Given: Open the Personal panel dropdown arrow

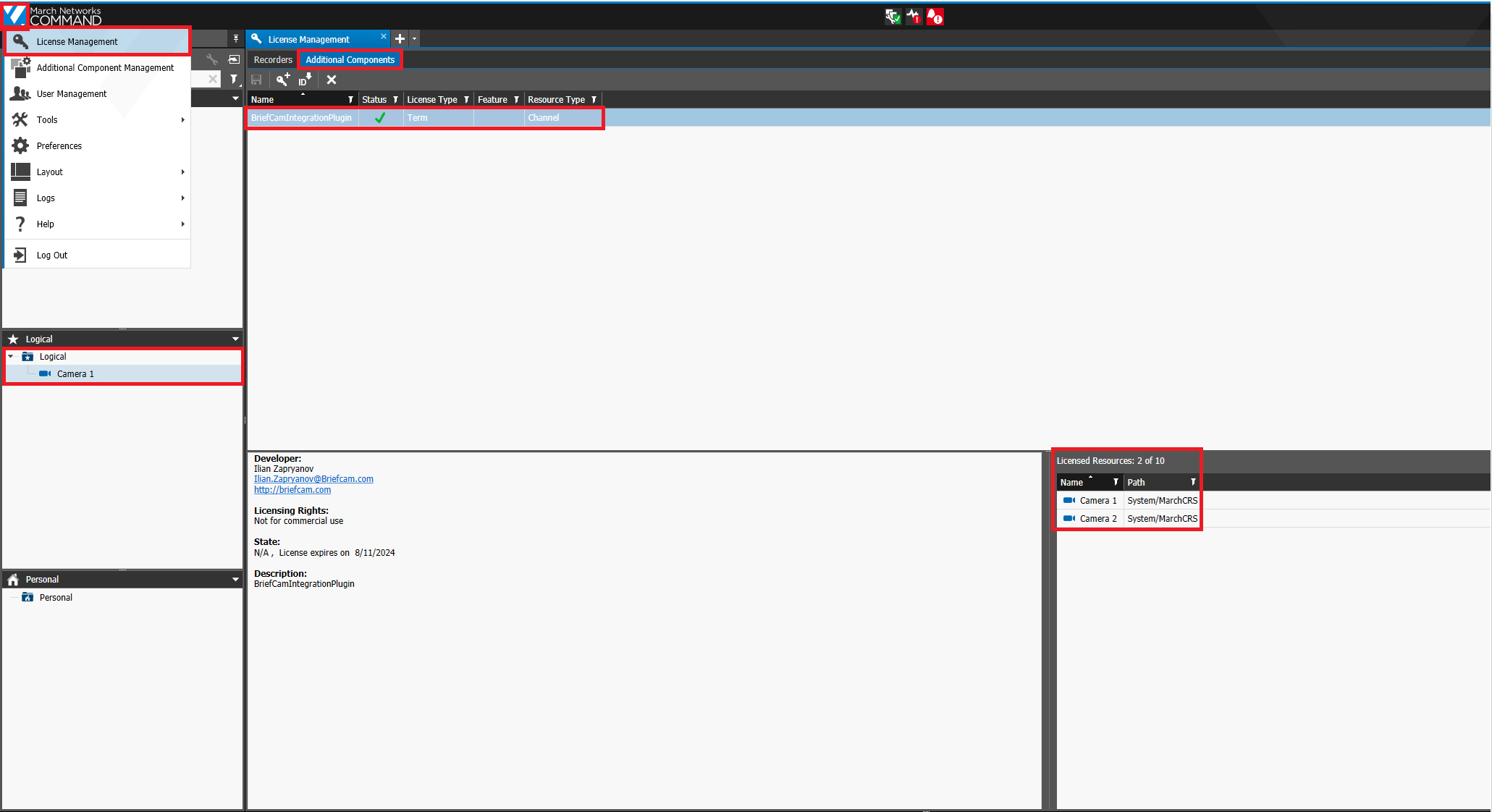Looking at the screenshot, I should pyautogui.click(x=235, y=580).
